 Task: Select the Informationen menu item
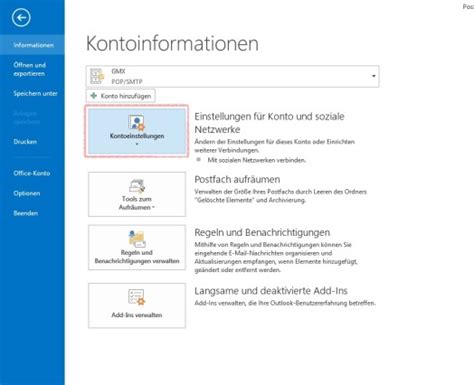[32, 45]
